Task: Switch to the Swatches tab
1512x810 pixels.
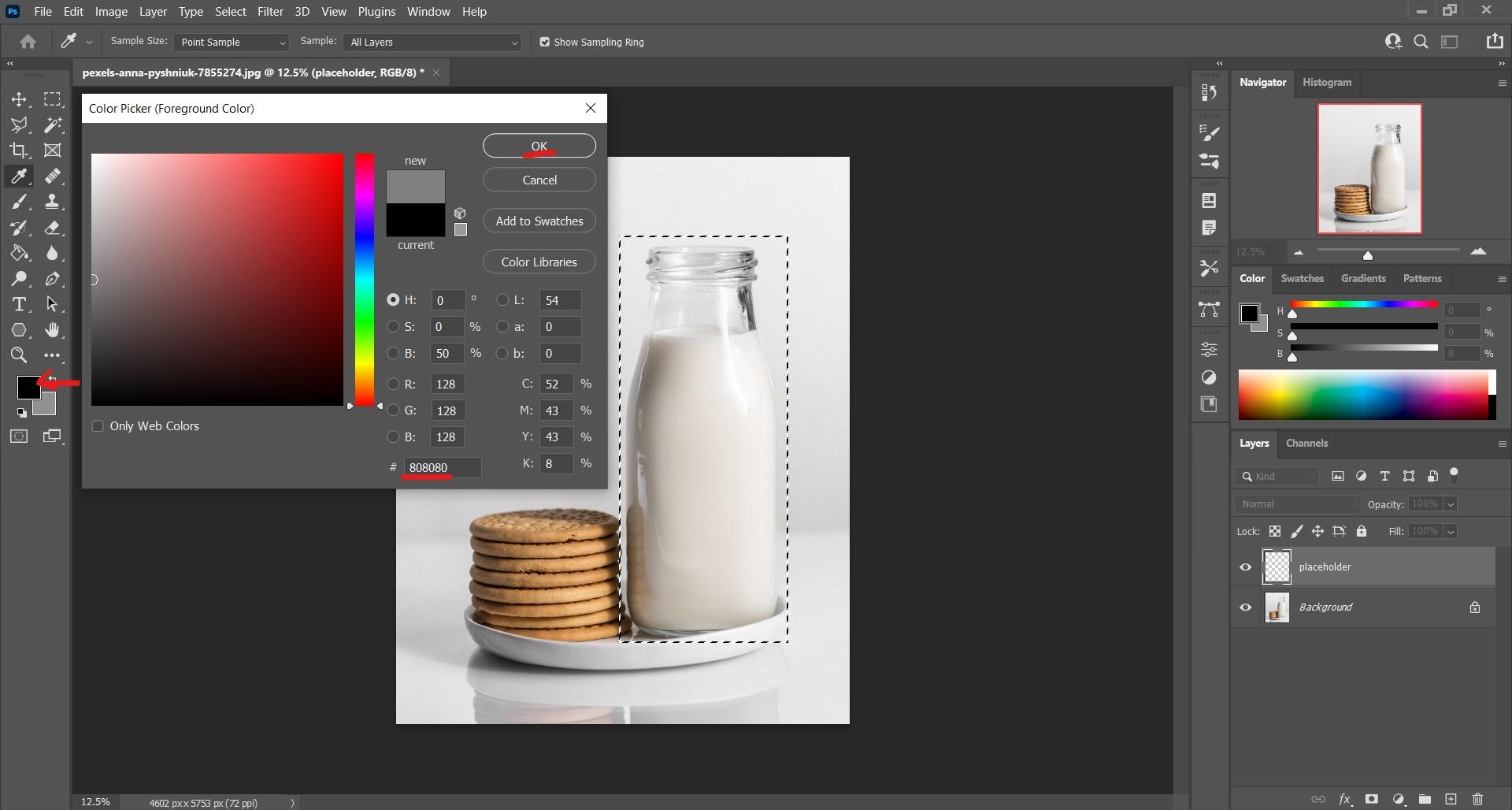Action: pyautogui.click(x=1302, y=278)
